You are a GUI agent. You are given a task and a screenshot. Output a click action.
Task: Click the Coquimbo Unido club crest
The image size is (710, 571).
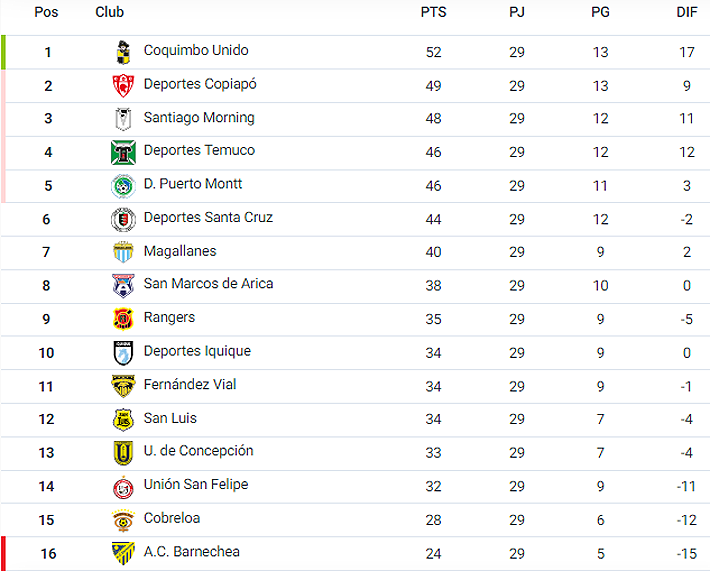pos(122,52)
